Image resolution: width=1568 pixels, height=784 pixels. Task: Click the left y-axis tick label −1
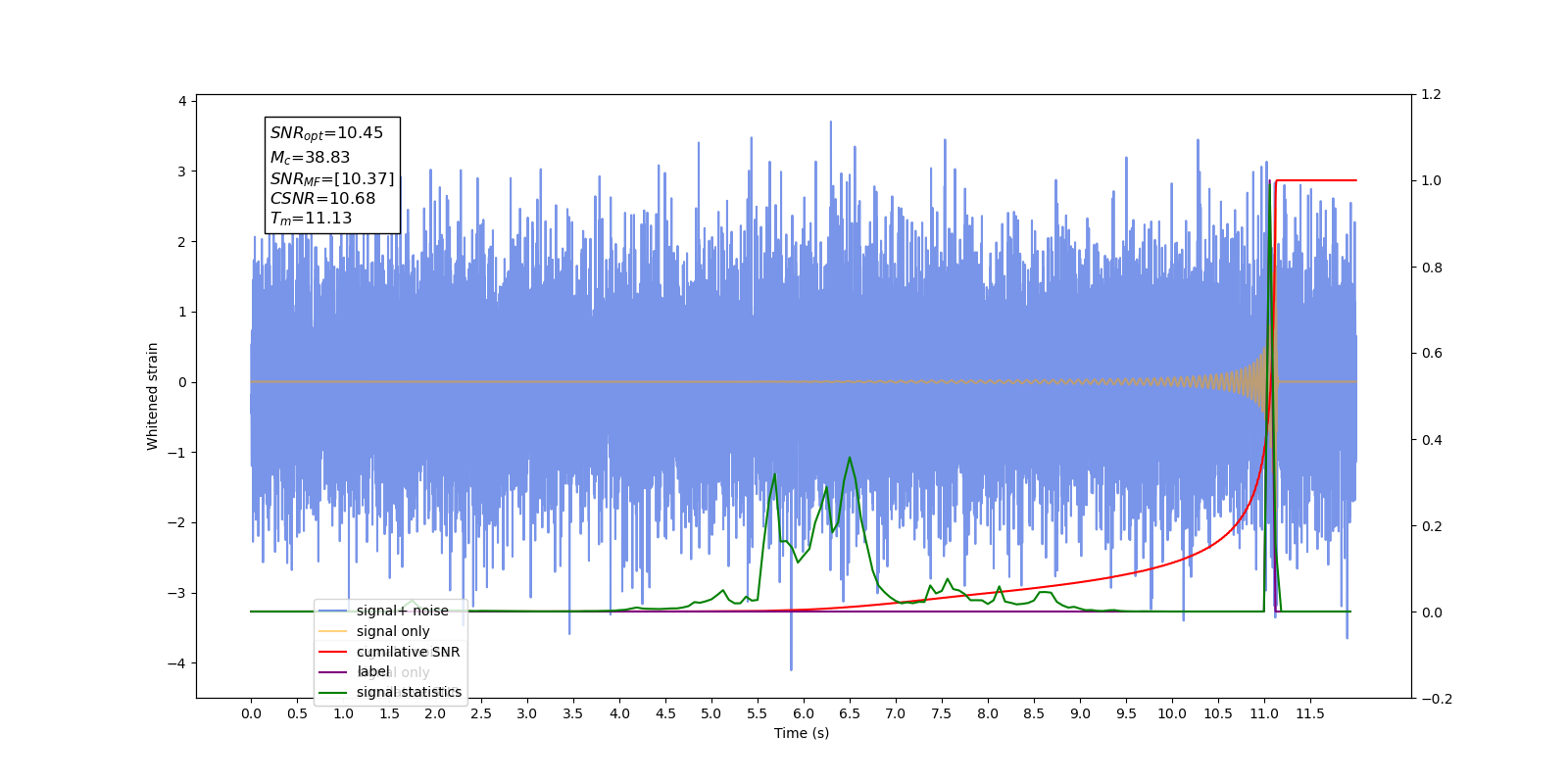click(x=176, y=453)
